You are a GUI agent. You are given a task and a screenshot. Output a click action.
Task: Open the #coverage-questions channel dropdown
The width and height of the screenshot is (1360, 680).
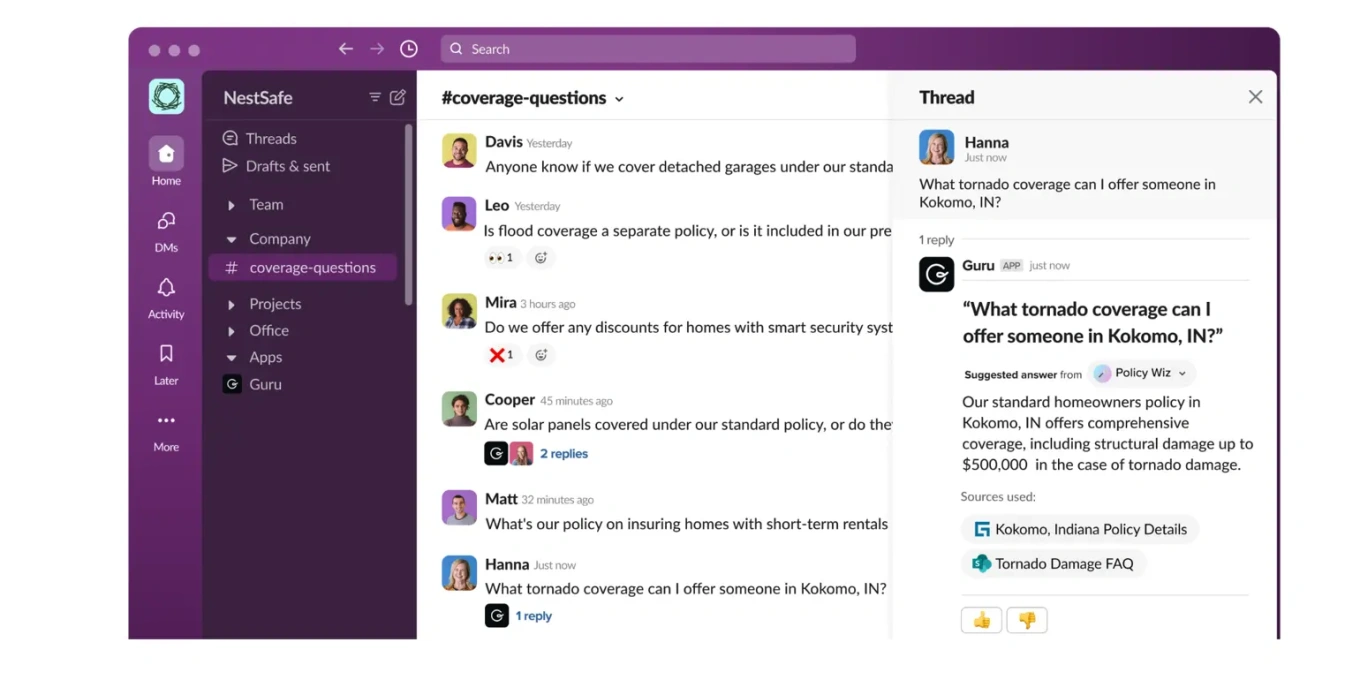click(x=619, y=99)
